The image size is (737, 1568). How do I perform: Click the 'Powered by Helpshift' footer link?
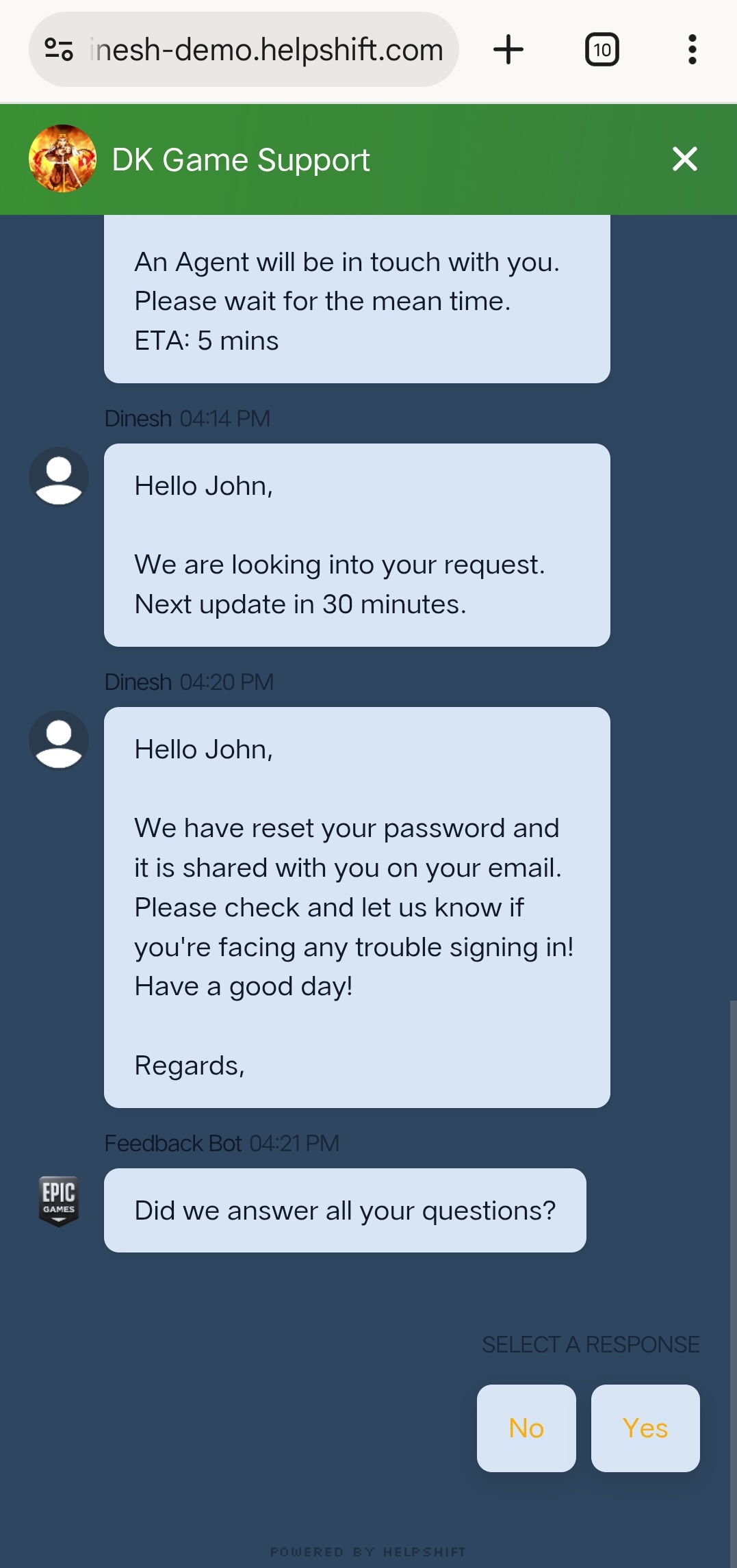[x=368, y=1552]
